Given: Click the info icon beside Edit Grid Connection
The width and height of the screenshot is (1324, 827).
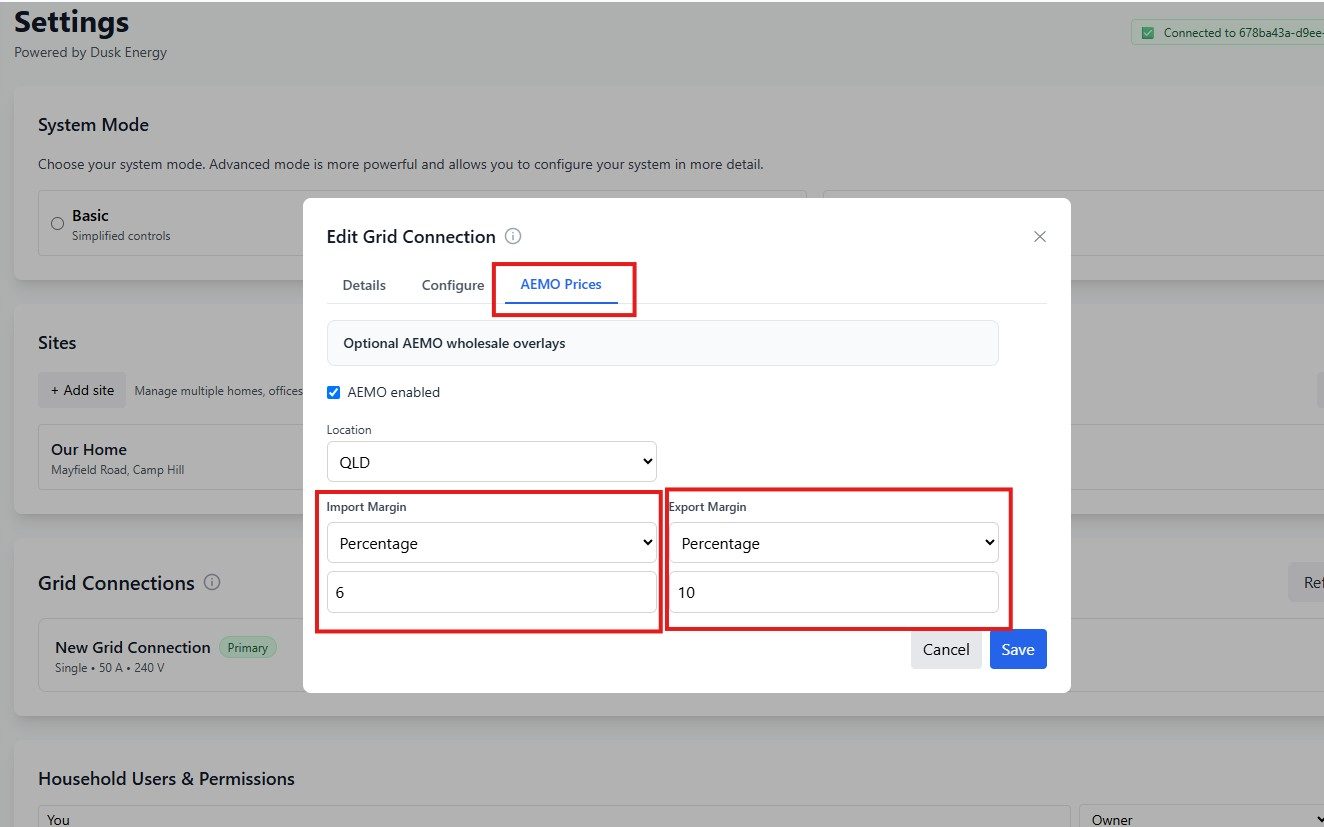Looking at the screenshot, I should click(513, 237).
